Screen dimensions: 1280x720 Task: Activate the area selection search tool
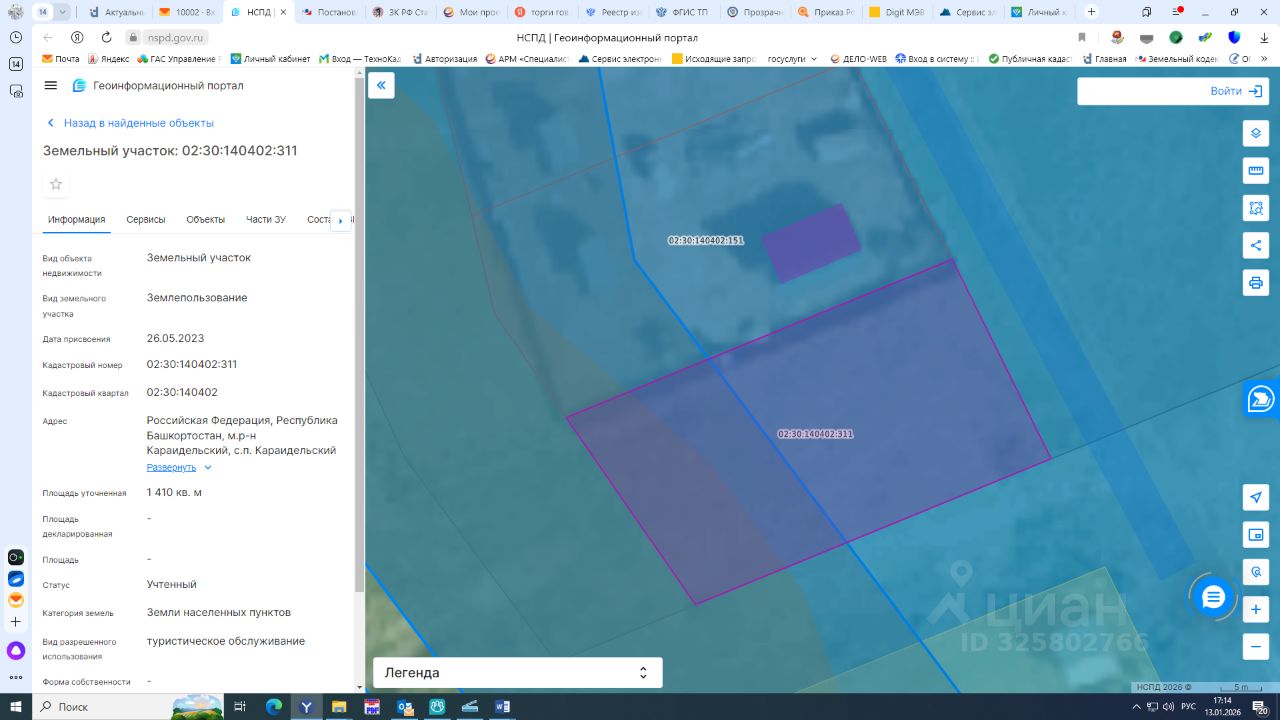(1256, 208)
